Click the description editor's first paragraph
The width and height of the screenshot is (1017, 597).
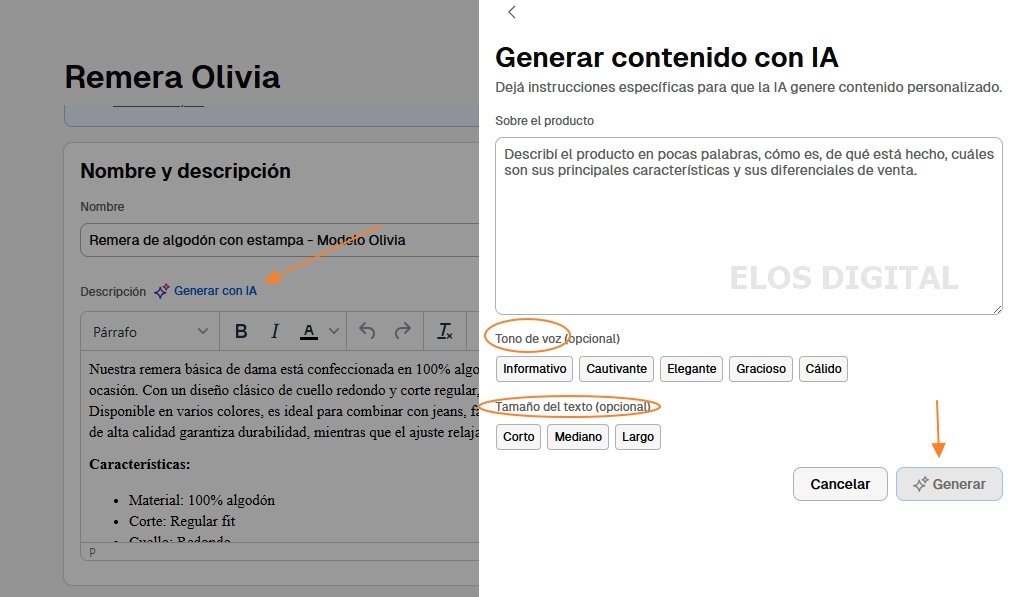click(283, 400)
